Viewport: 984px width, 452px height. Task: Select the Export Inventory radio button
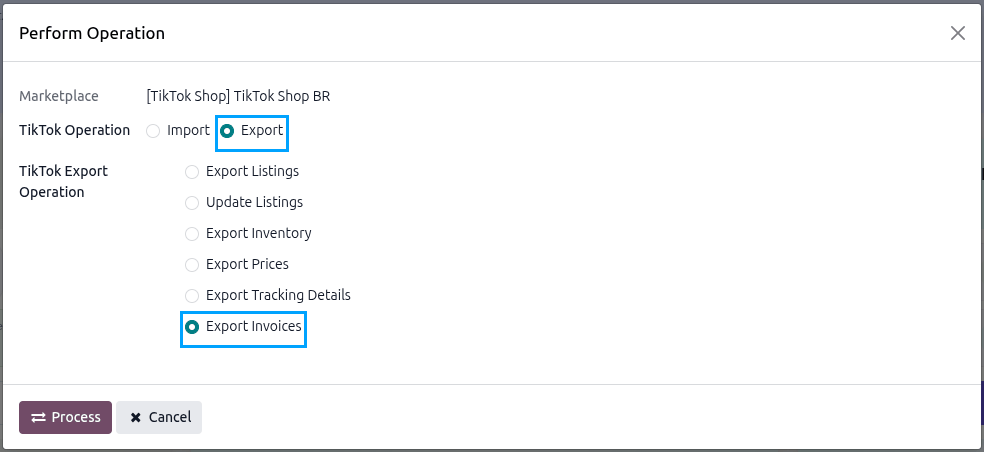[192, 234]
